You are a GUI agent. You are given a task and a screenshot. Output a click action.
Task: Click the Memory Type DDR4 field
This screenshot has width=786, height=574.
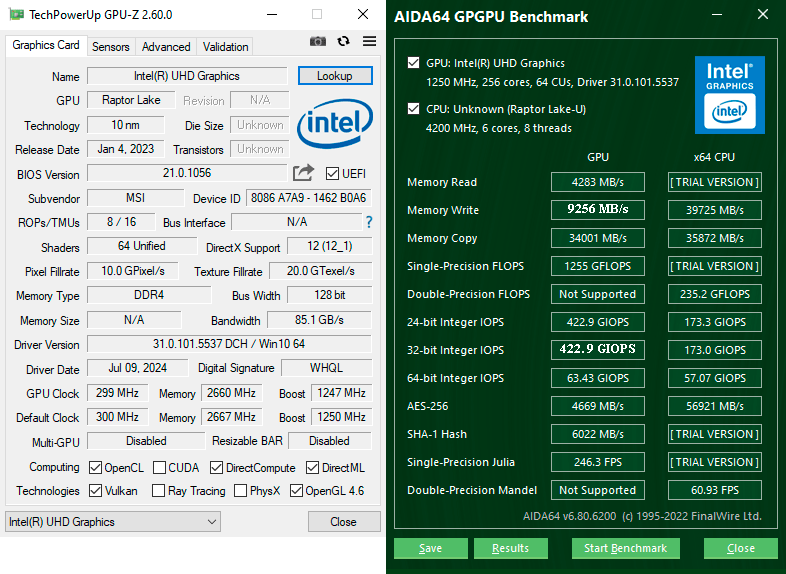[x=149, y=295]
